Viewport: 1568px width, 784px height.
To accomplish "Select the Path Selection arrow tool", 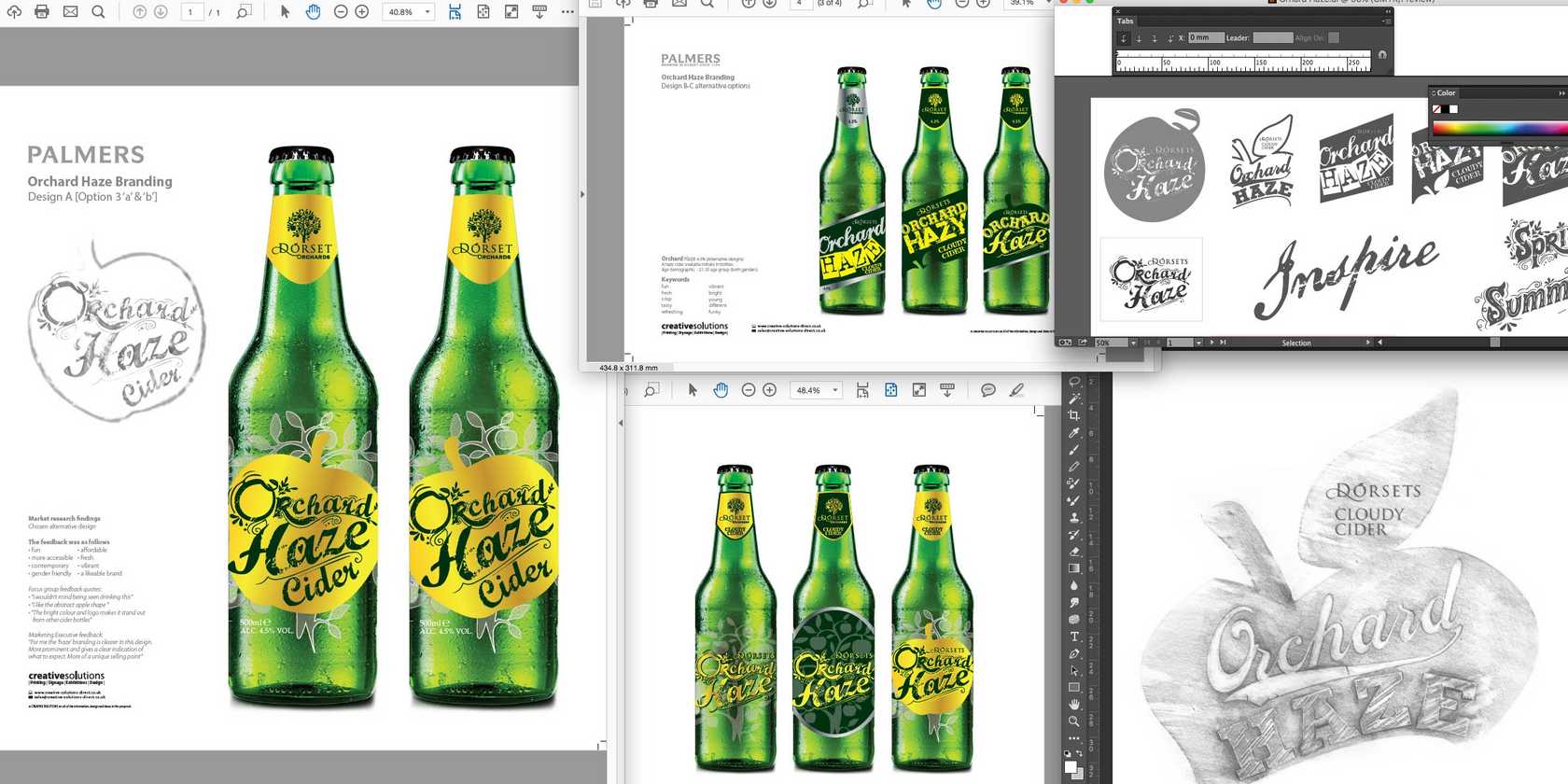I will click(x=1074, y=670).
